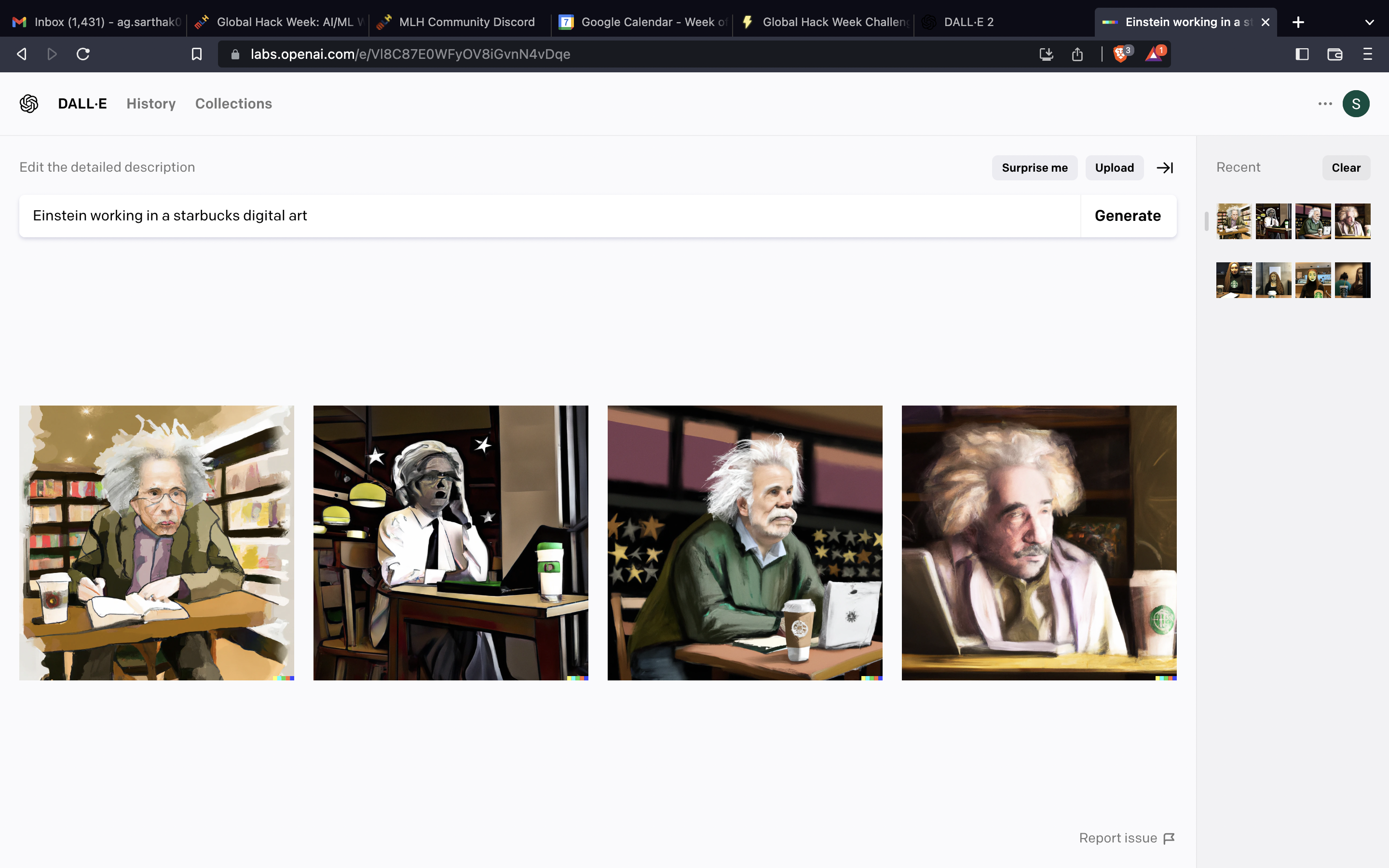The width and height of the screenshot is (1389, 868).
Task: Click the OpenAI logo icon
Action: pos(29,104)
